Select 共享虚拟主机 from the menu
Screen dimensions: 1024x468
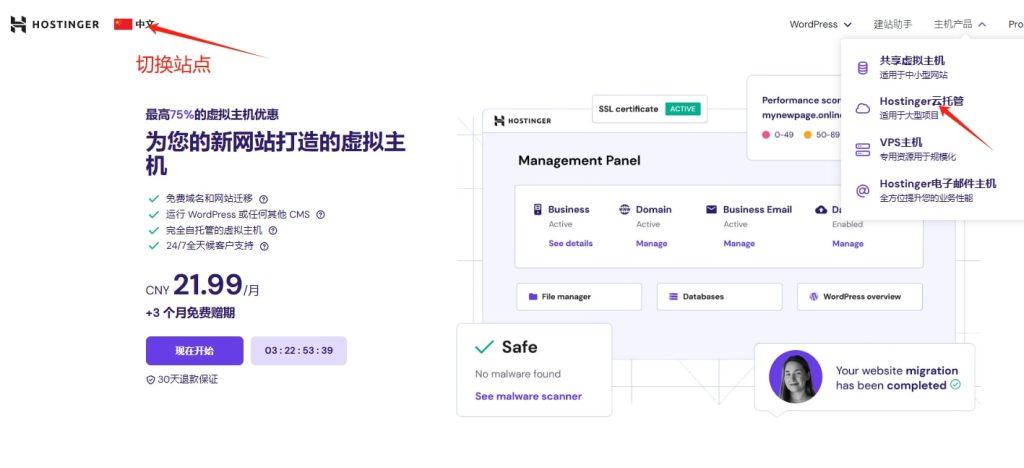coord(912,61)
